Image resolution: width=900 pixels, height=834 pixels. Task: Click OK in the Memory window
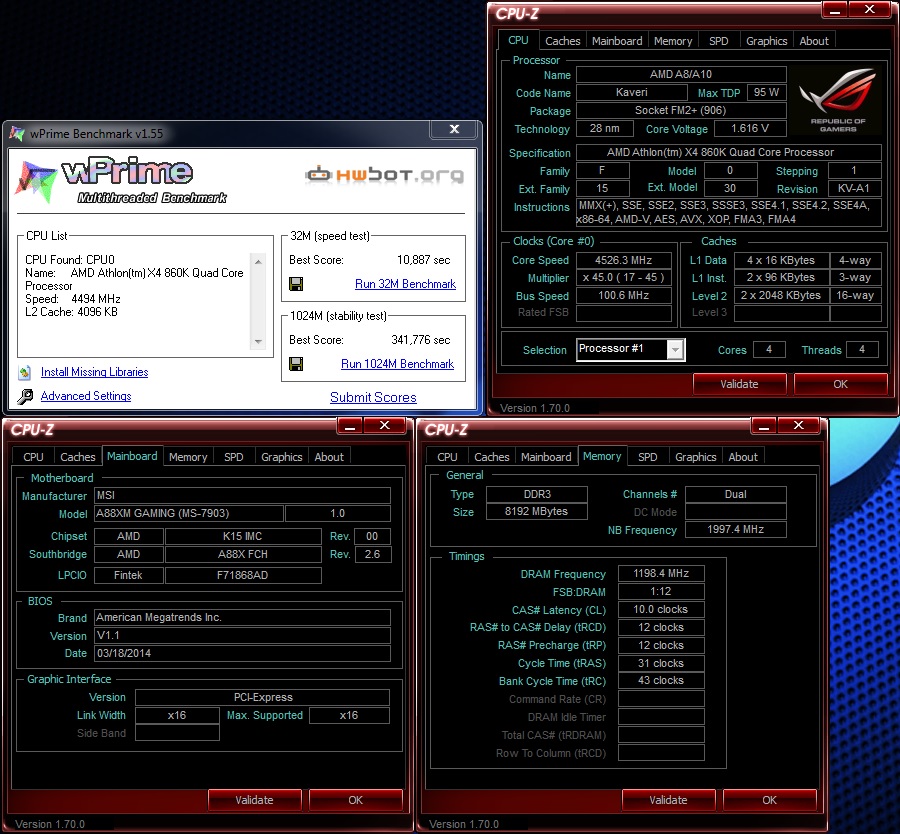[769, 800]
